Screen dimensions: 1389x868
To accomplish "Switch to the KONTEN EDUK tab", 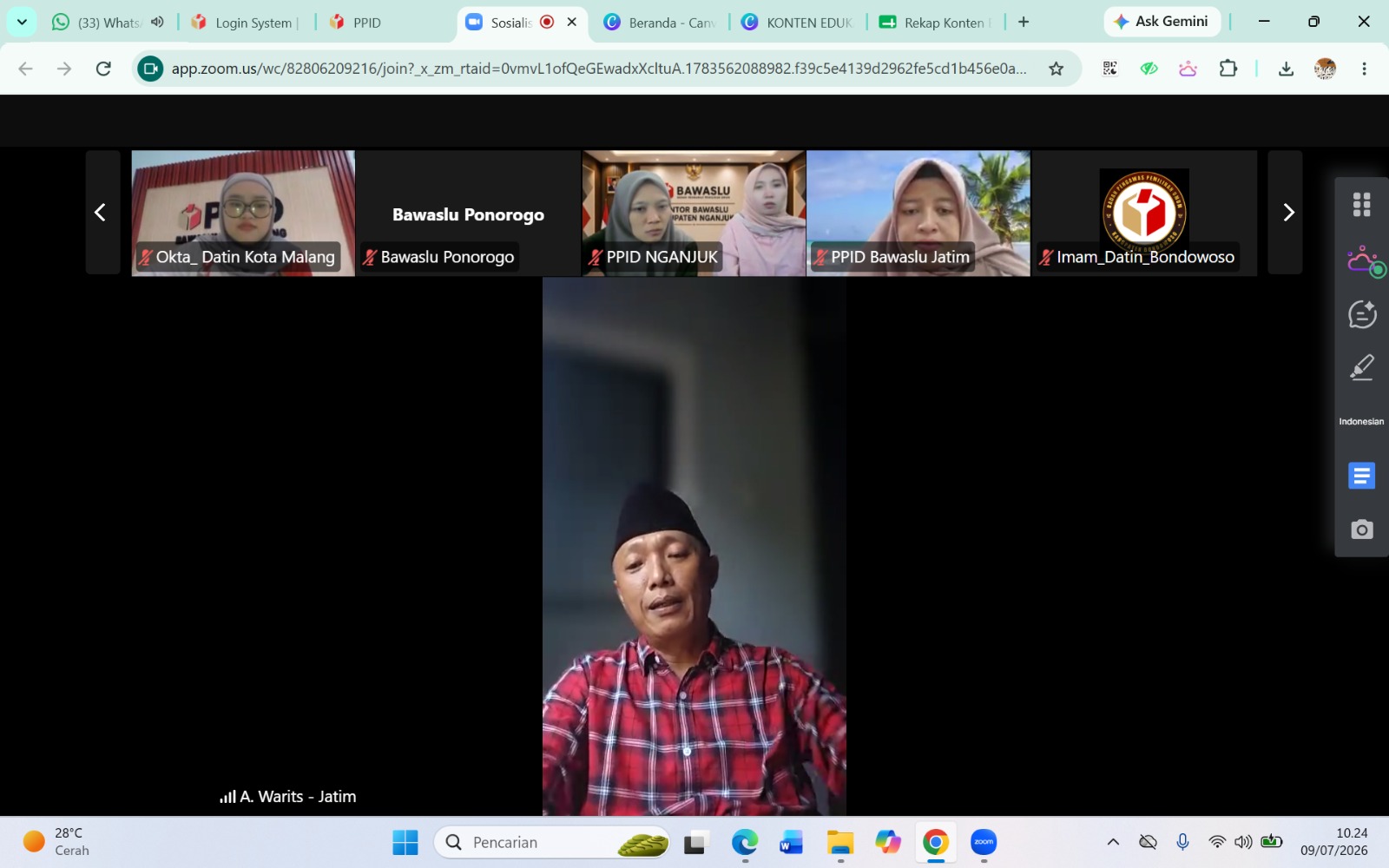I will [799, 23].
